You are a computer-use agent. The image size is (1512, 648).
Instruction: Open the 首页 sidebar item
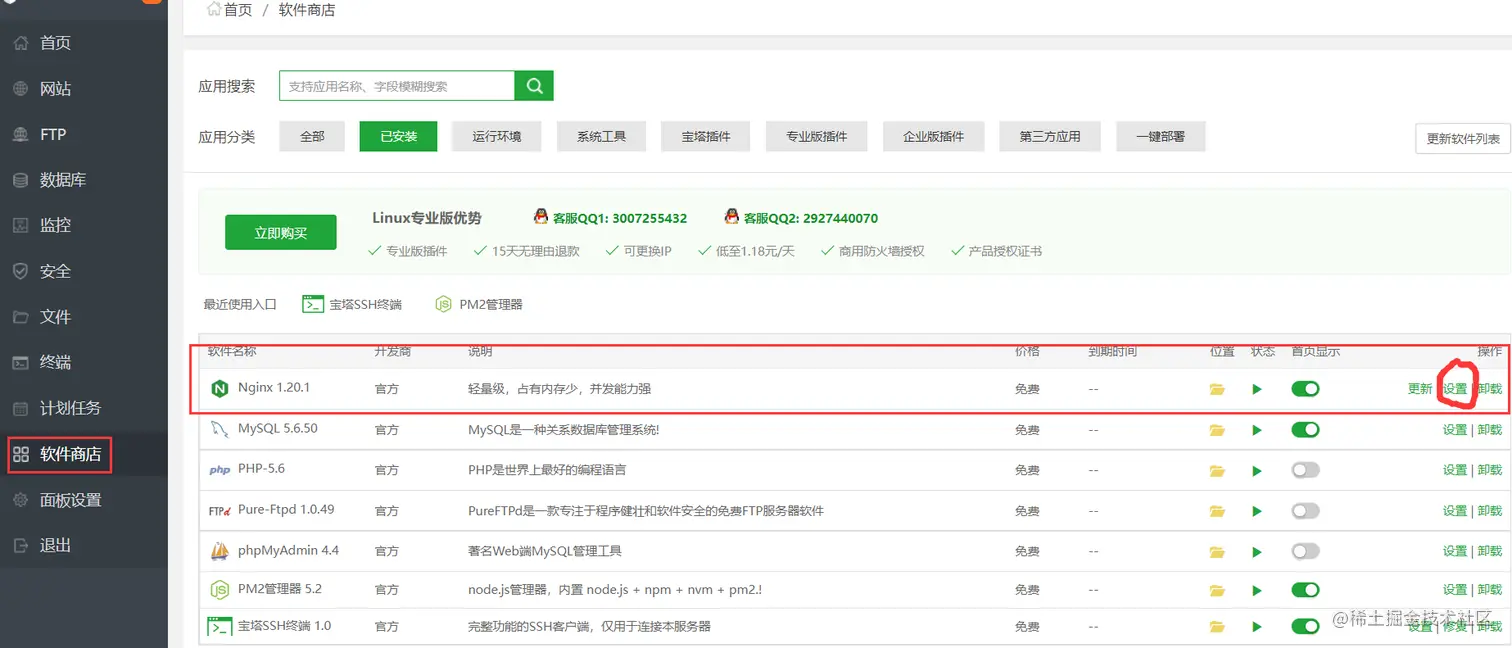click(x=55, y=43)
